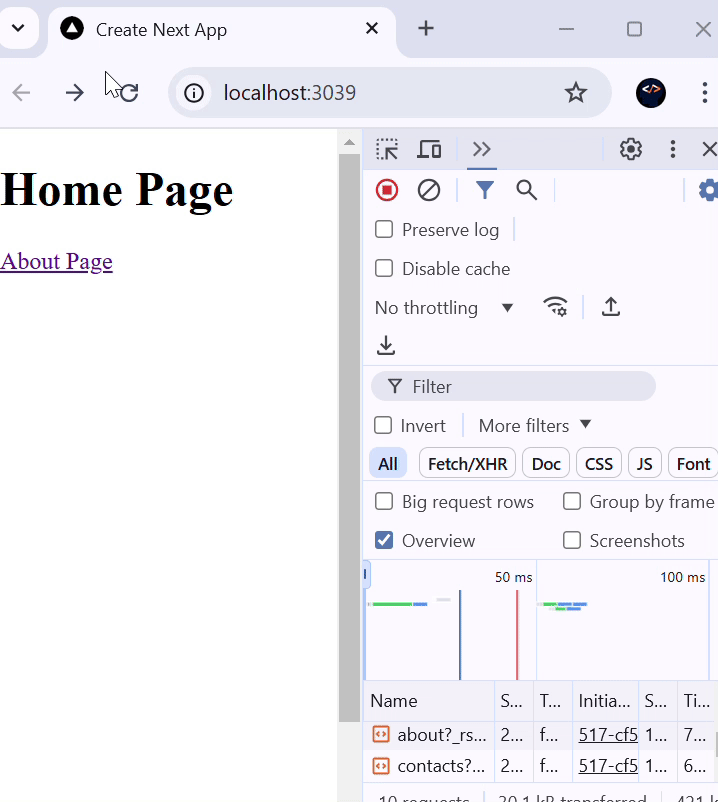The height and width of the screenshot is (802, 718).
Task: Select the Fetch/XHR filter tab
Action: click(467, 464)
